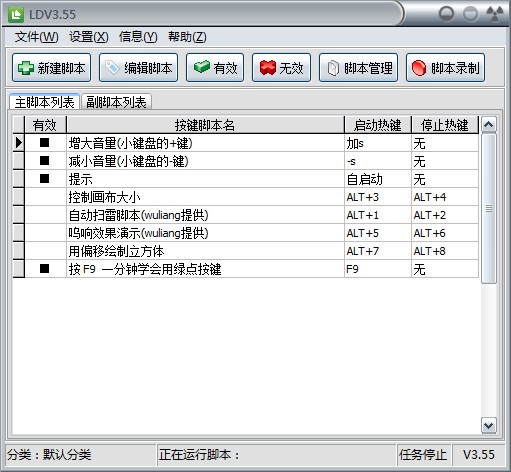Click the green 有效 enable icon

201,67
